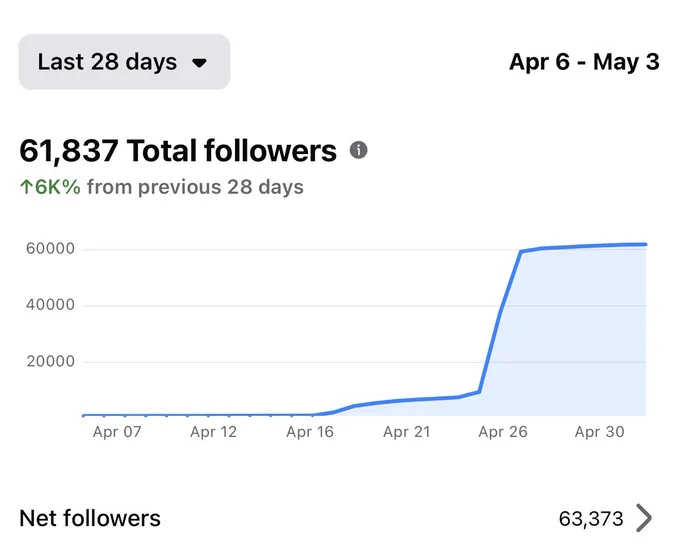Open Net followers details chevron

644,518
